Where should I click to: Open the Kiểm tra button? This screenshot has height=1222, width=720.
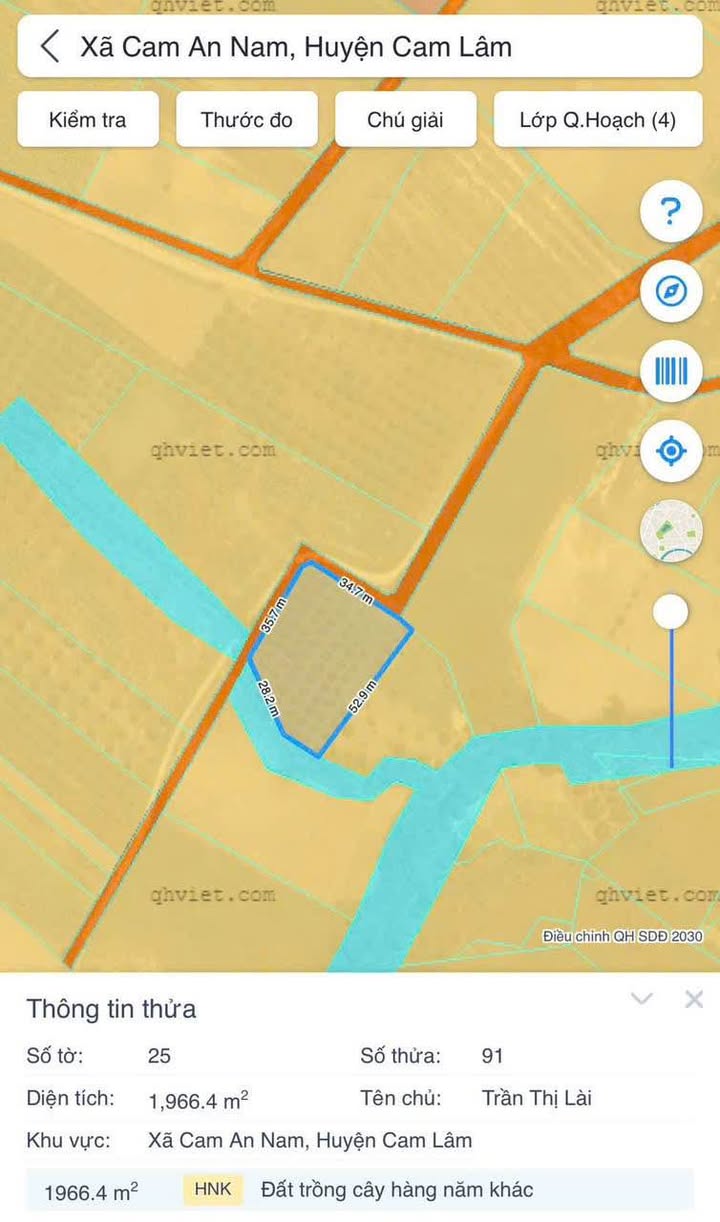click(88, 120)
